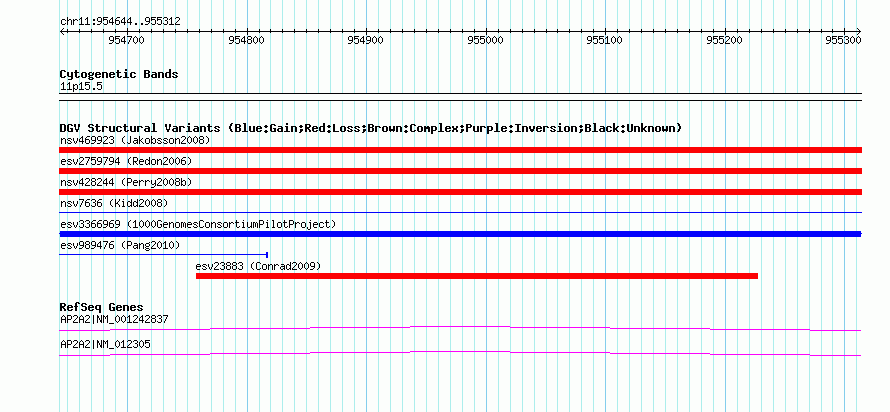Click the Cytogenetic Bands track title
The height and width of the screenshot is (412, 890).
[119, 74]
